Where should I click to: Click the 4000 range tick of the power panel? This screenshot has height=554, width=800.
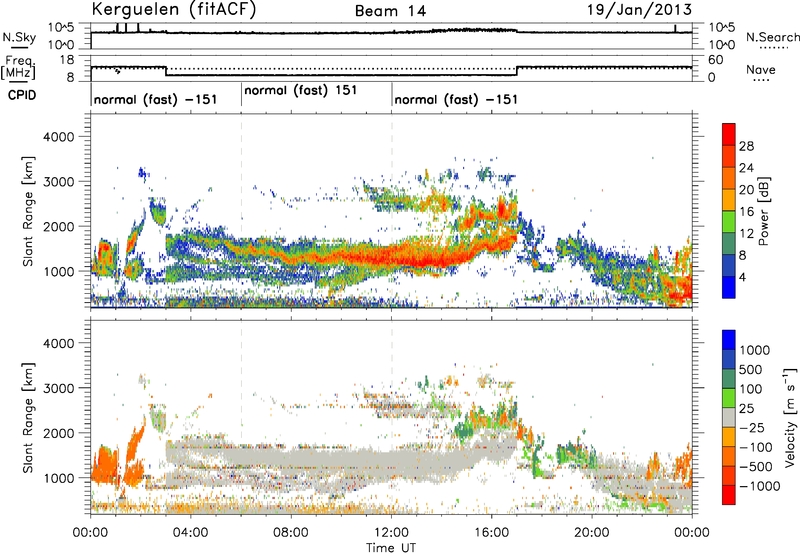[58, 137]
